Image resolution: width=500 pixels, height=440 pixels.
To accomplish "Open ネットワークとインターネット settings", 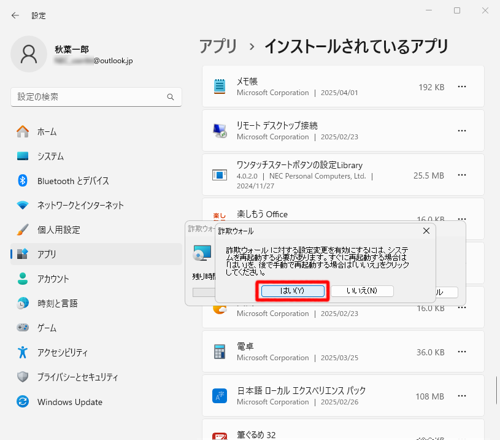I will [96, 205].
